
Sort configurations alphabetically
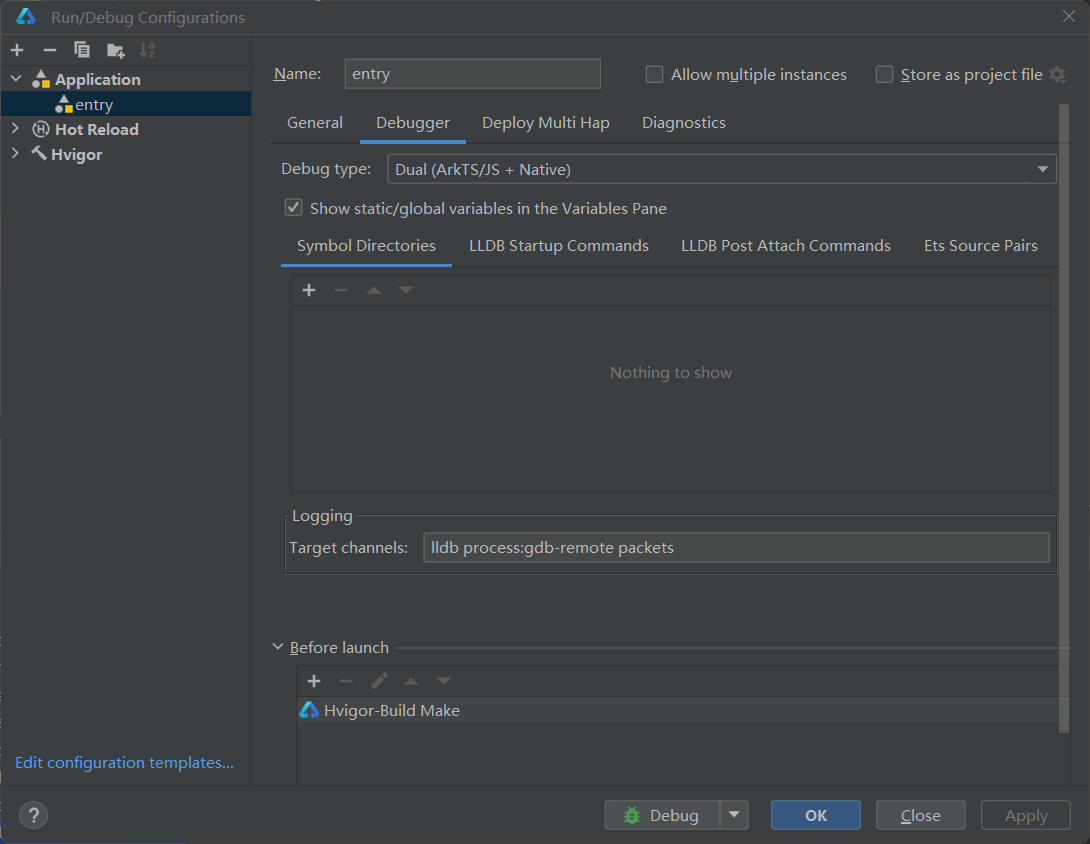point(147,50)
